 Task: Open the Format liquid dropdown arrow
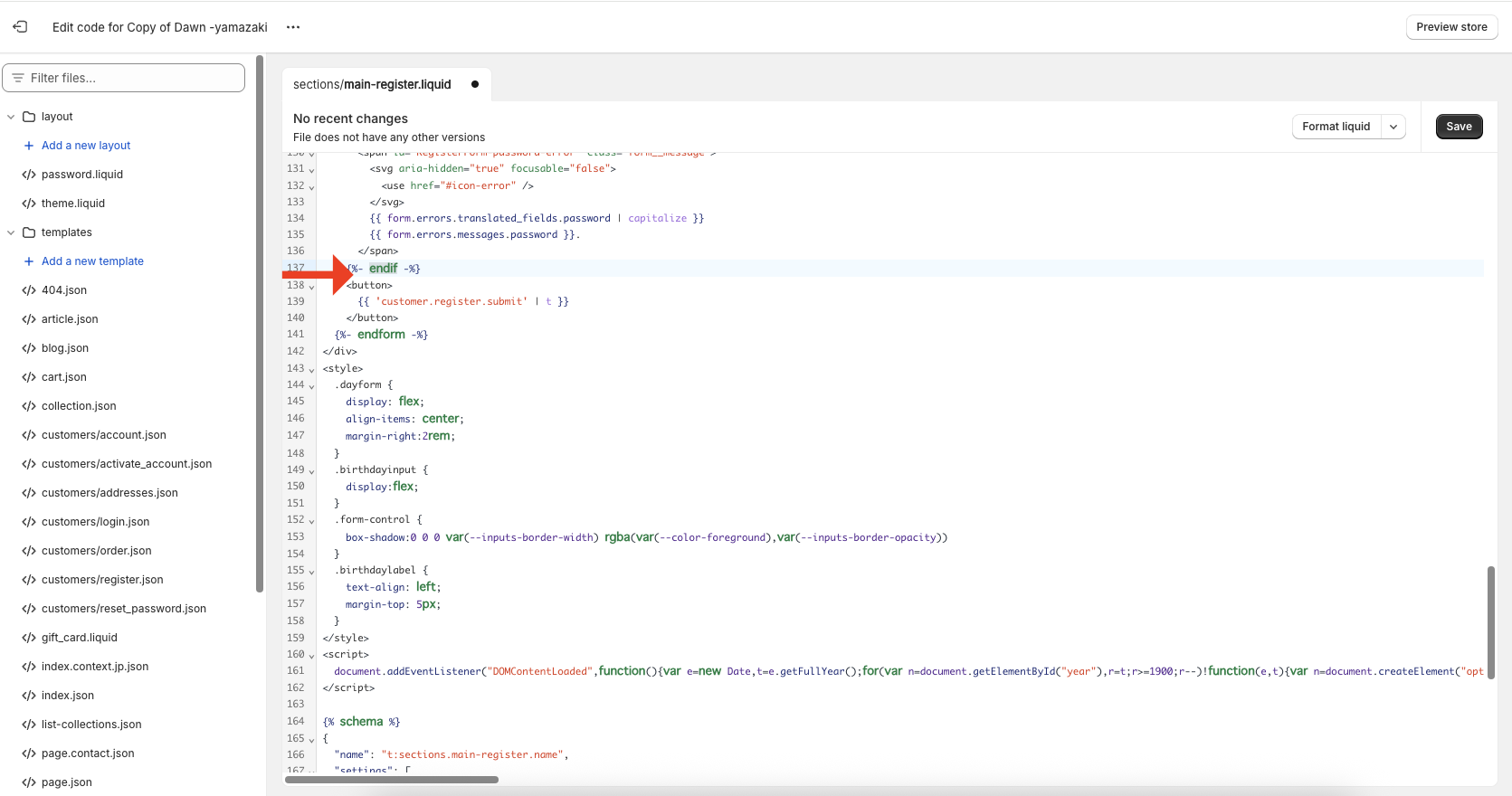tap(1393, 127)
